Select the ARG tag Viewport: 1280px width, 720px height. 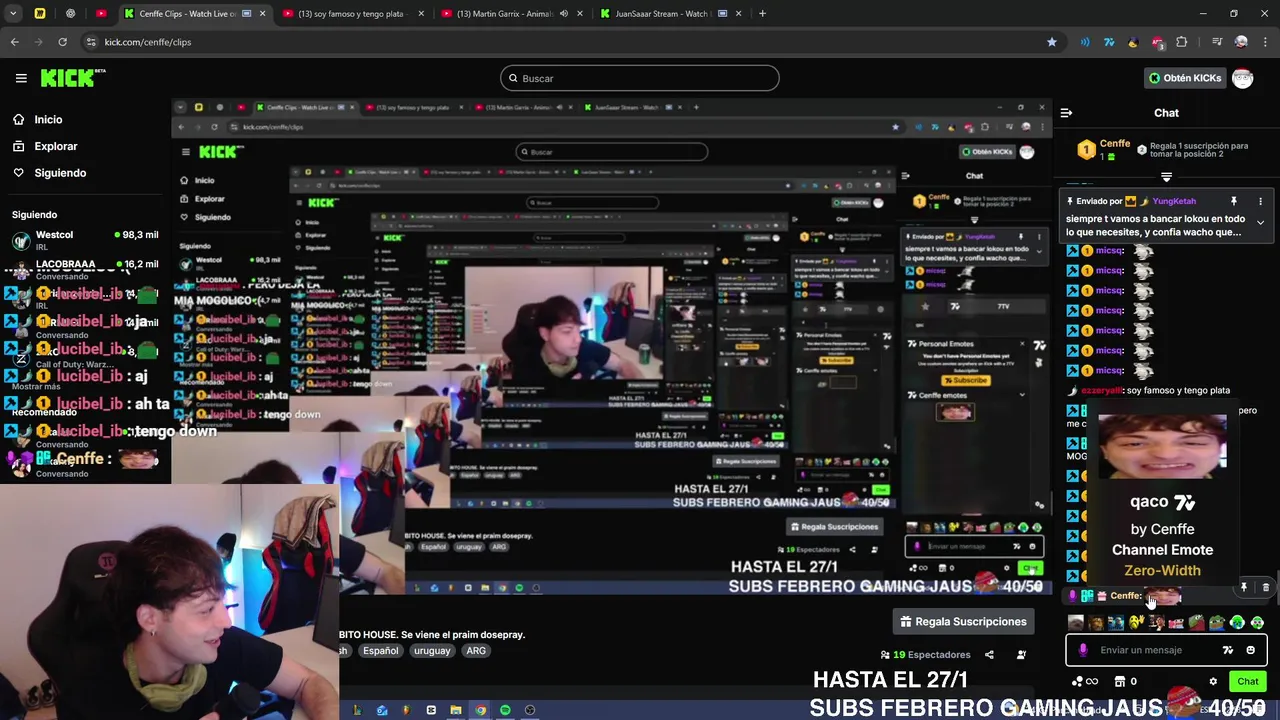pos(476,650)
